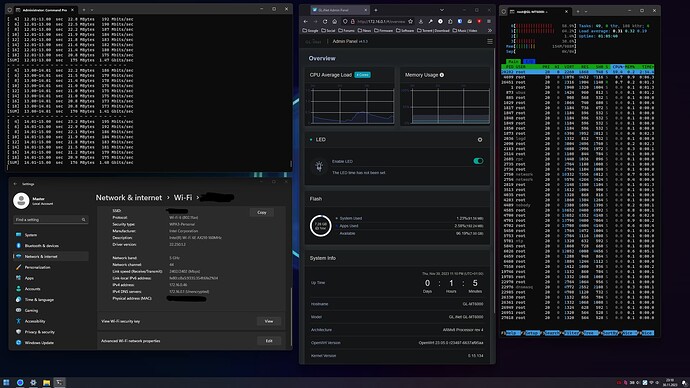Click the Command Prompt window scrollbar

tap(291, 164)
